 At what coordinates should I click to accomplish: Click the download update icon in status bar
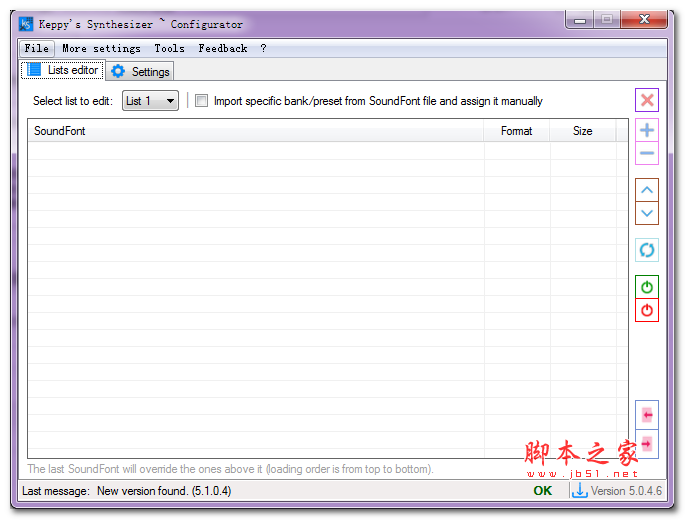point(579,490)
